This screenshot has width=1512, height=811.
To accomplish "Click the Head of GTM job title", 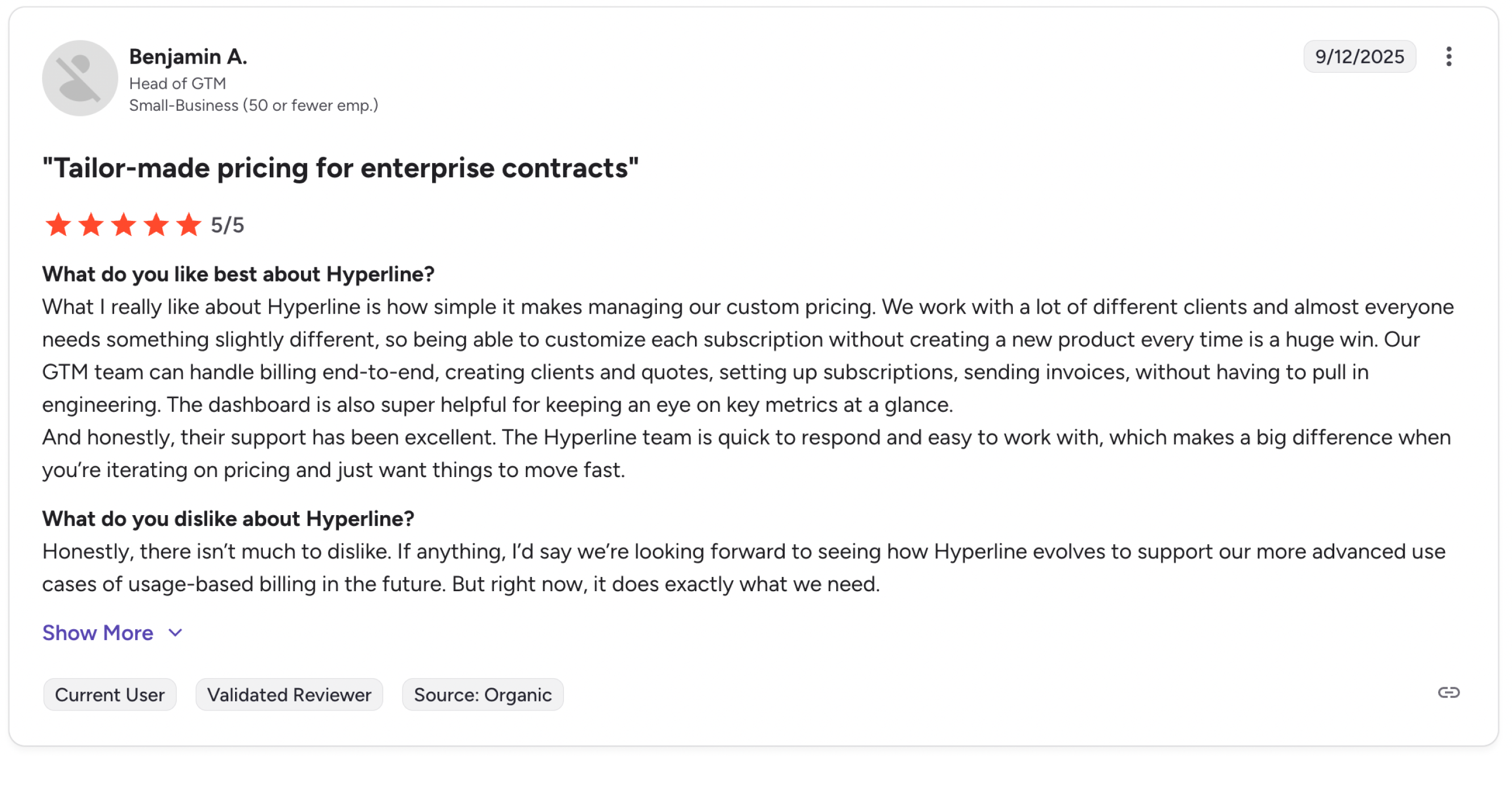I will (177, 83).
